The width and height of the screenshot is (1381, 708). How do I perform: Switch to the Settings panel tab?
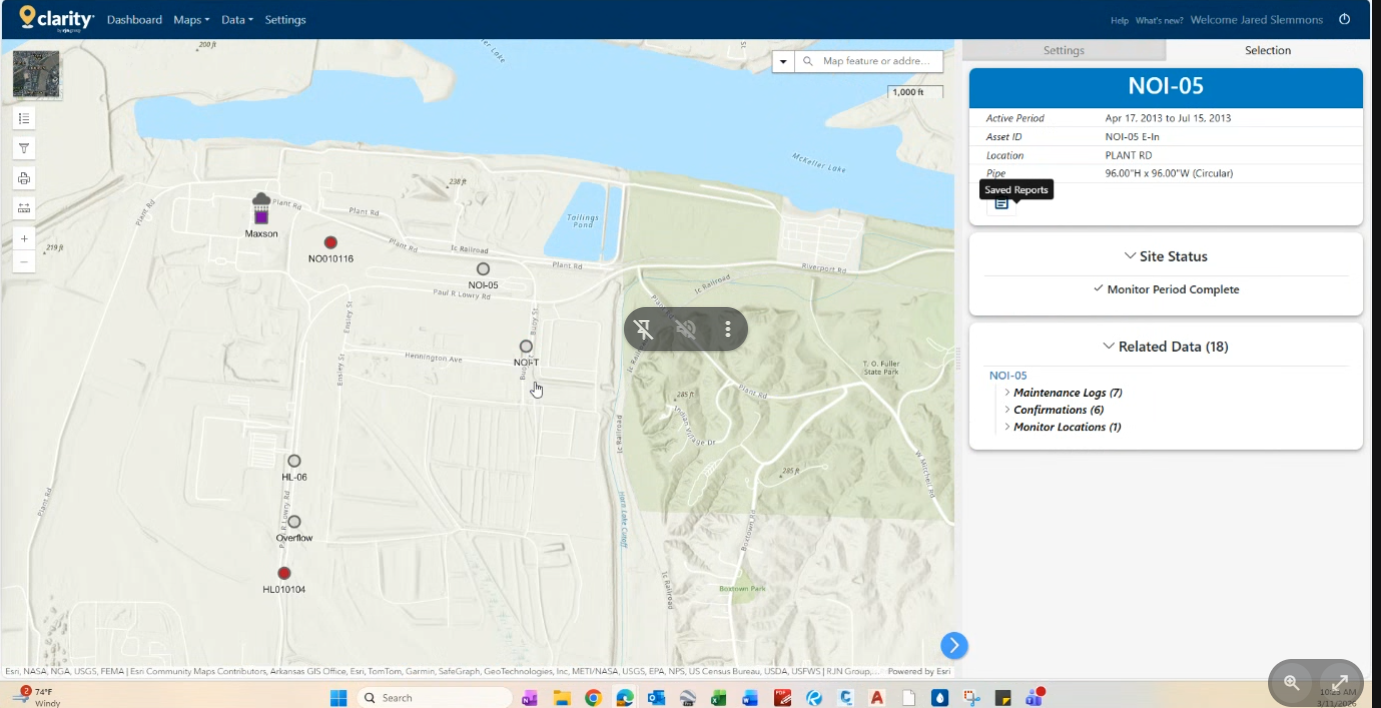(x=1063, y=50)
